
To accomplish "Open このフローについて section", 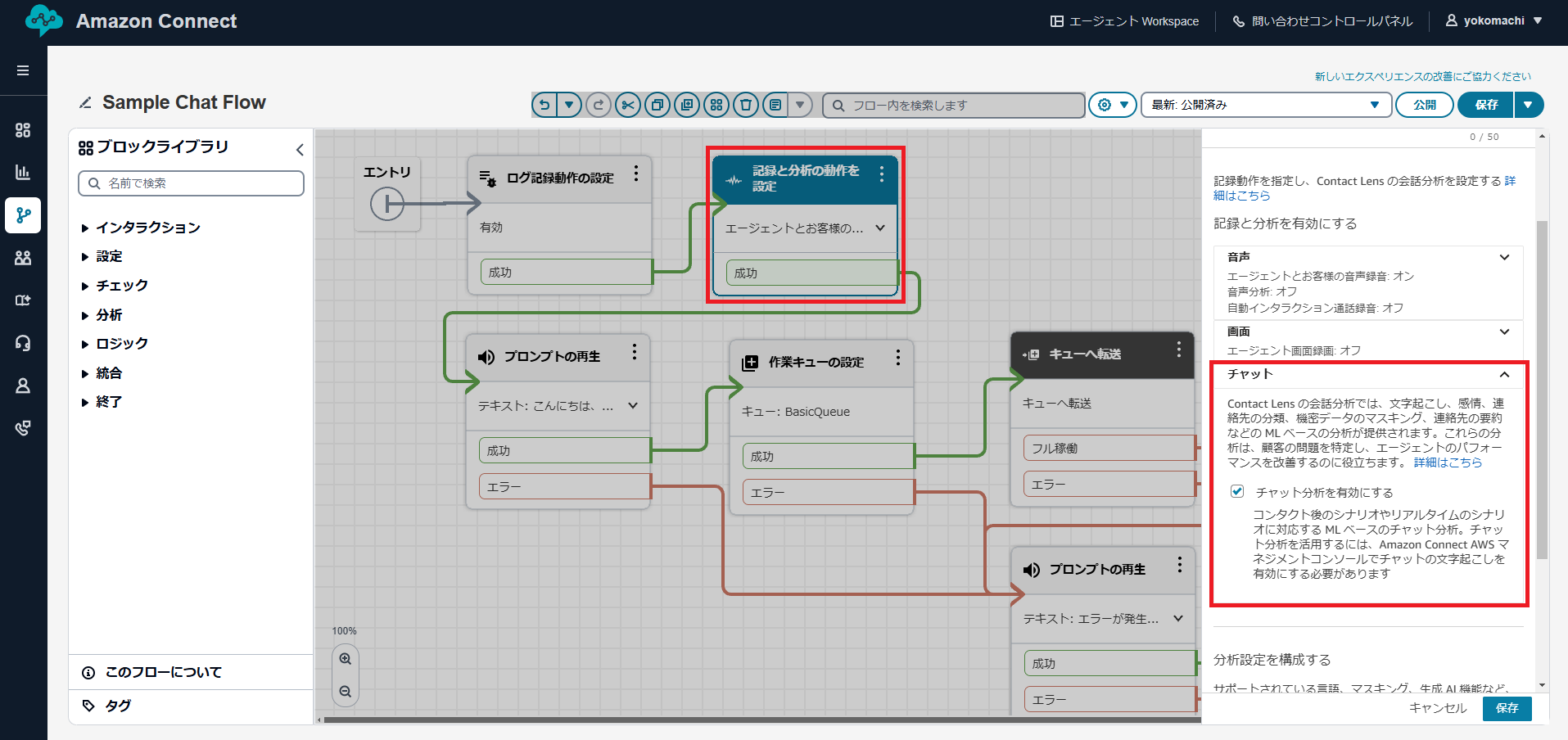I will [x=191, y=672].
